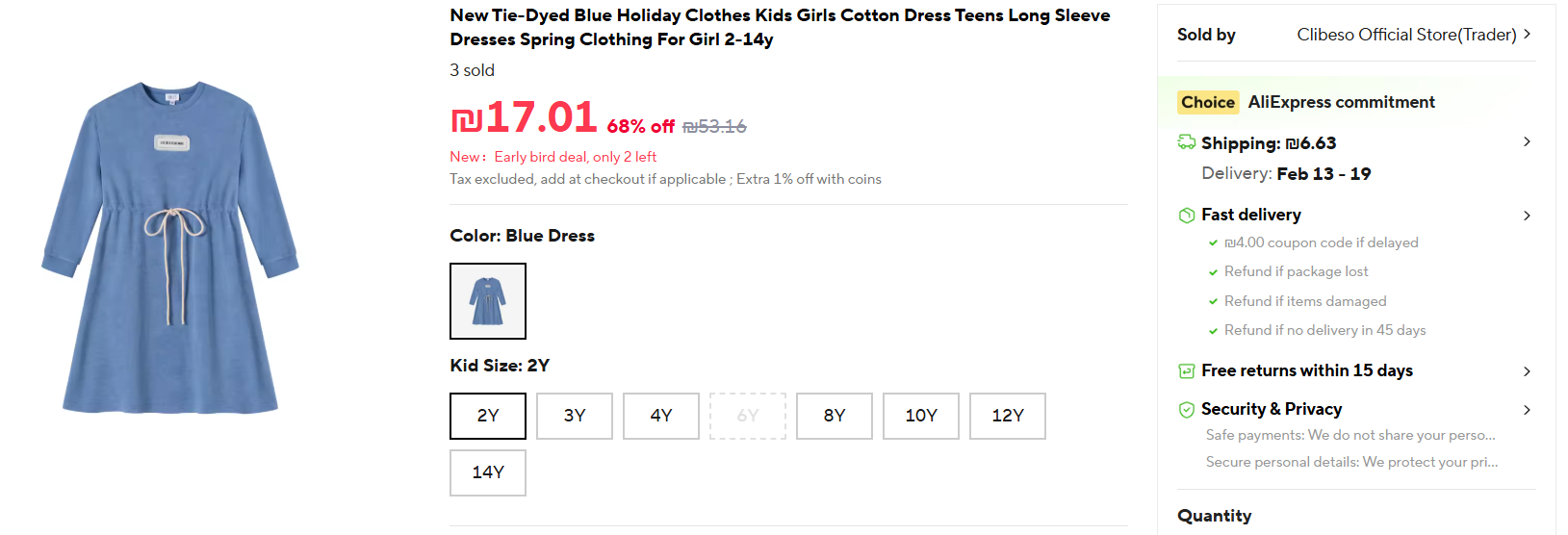Click the Fast delivery box icon
This screenshot has height=535, width=1568.
[1187, 216]
